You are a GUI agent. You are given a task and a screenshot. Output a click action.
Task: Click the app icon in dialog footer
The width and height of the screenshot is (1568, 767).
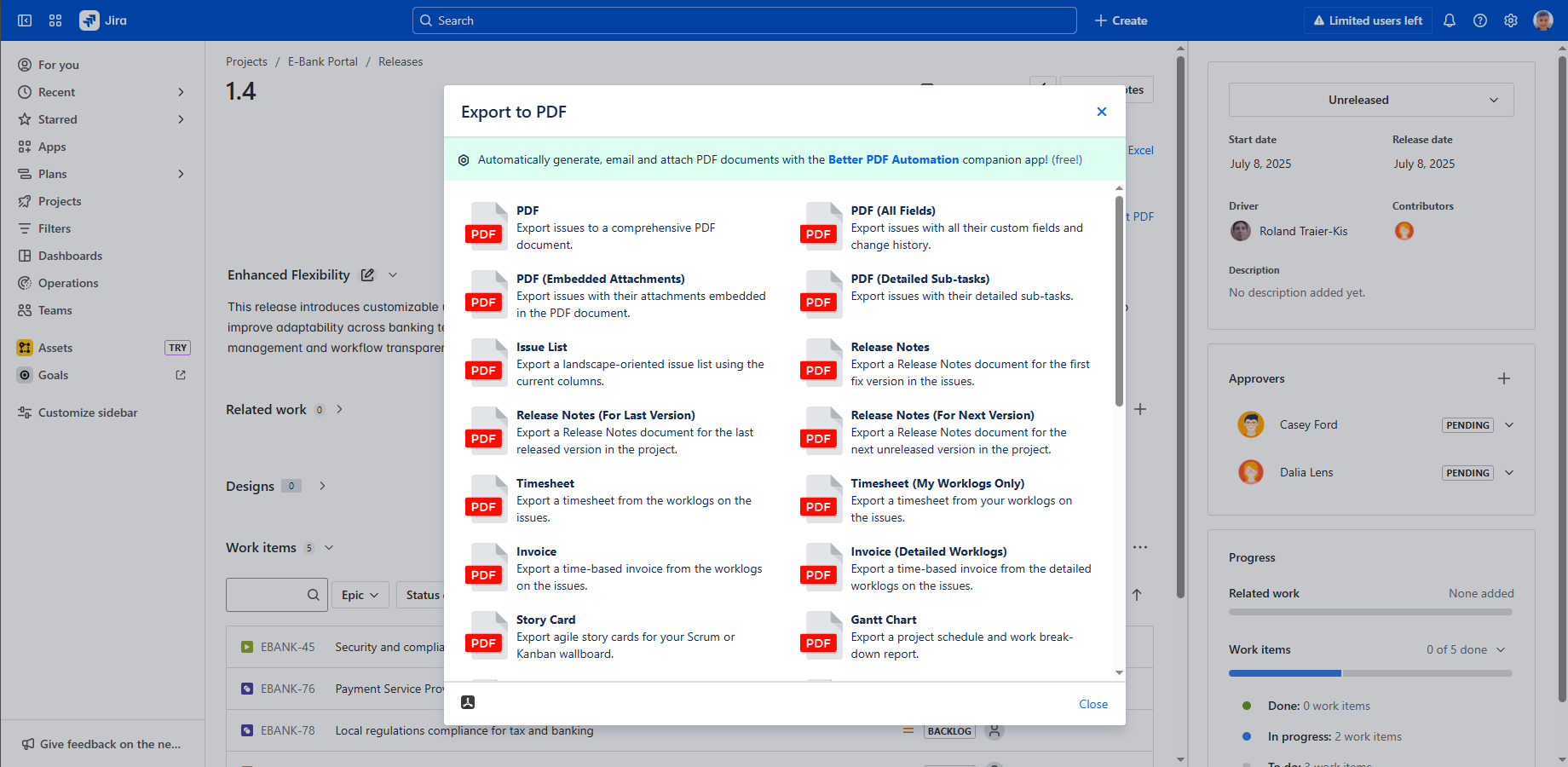(x=468, y=702)
